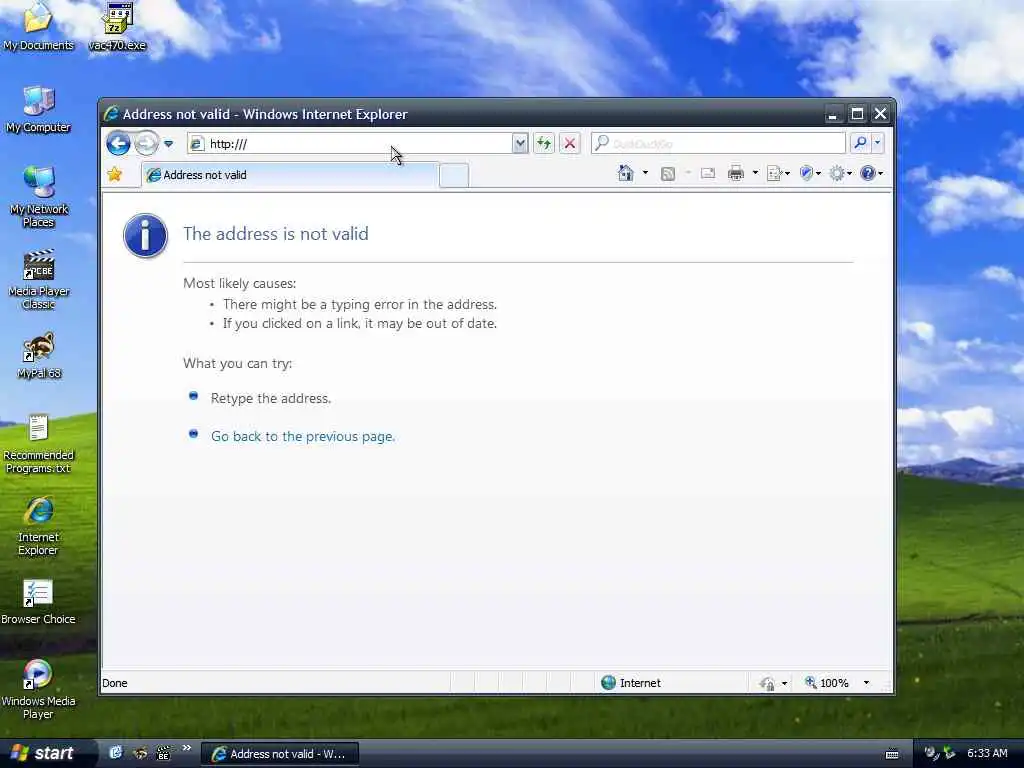The height and width of the screenshot is (768, 1024).
Task: Click 'Most likely causes:' text
Action: pos(240,283)
